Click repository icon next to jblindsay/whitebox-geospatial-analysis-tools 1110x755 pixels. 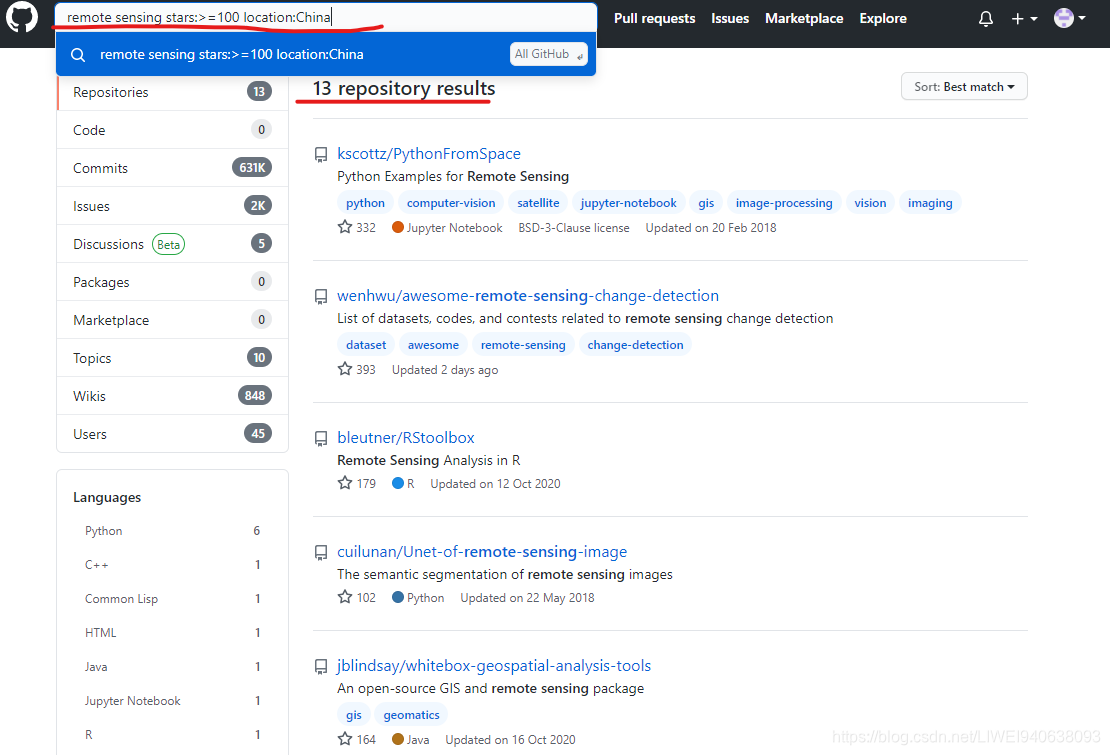[x=321, y=667]
